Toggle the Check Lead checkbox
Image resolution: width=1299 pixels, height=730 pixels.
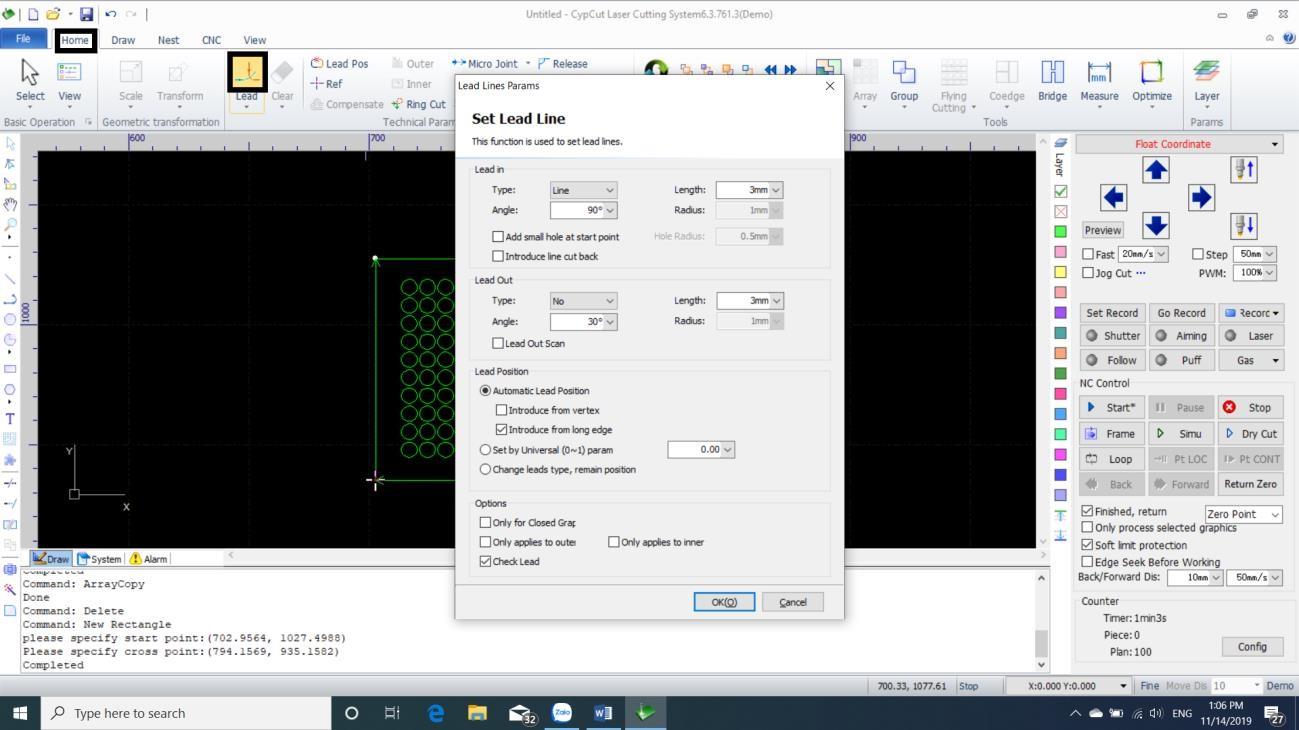click(486, 562)
